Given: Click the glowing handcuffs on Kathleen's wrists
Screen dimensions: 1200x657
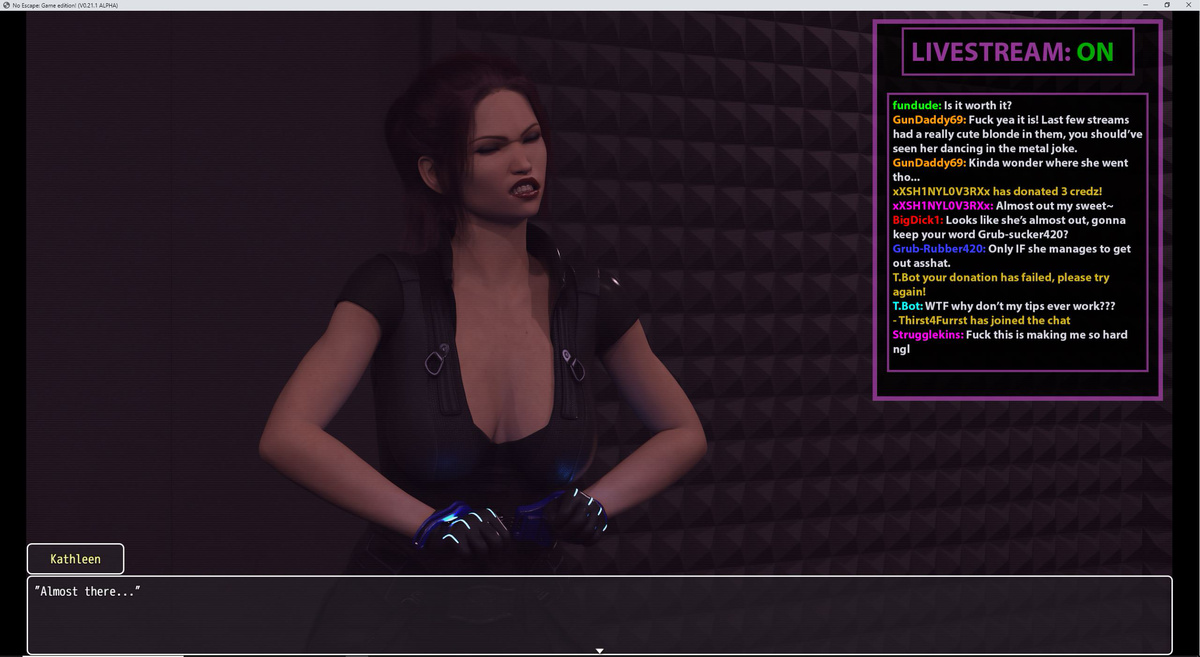Looking at the screenshot, I should pos(512,520).
